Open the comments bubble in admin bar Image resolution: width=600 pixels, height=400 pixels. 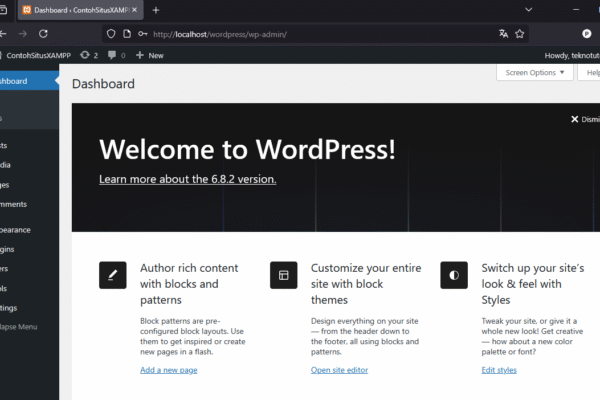pos(116,56)
